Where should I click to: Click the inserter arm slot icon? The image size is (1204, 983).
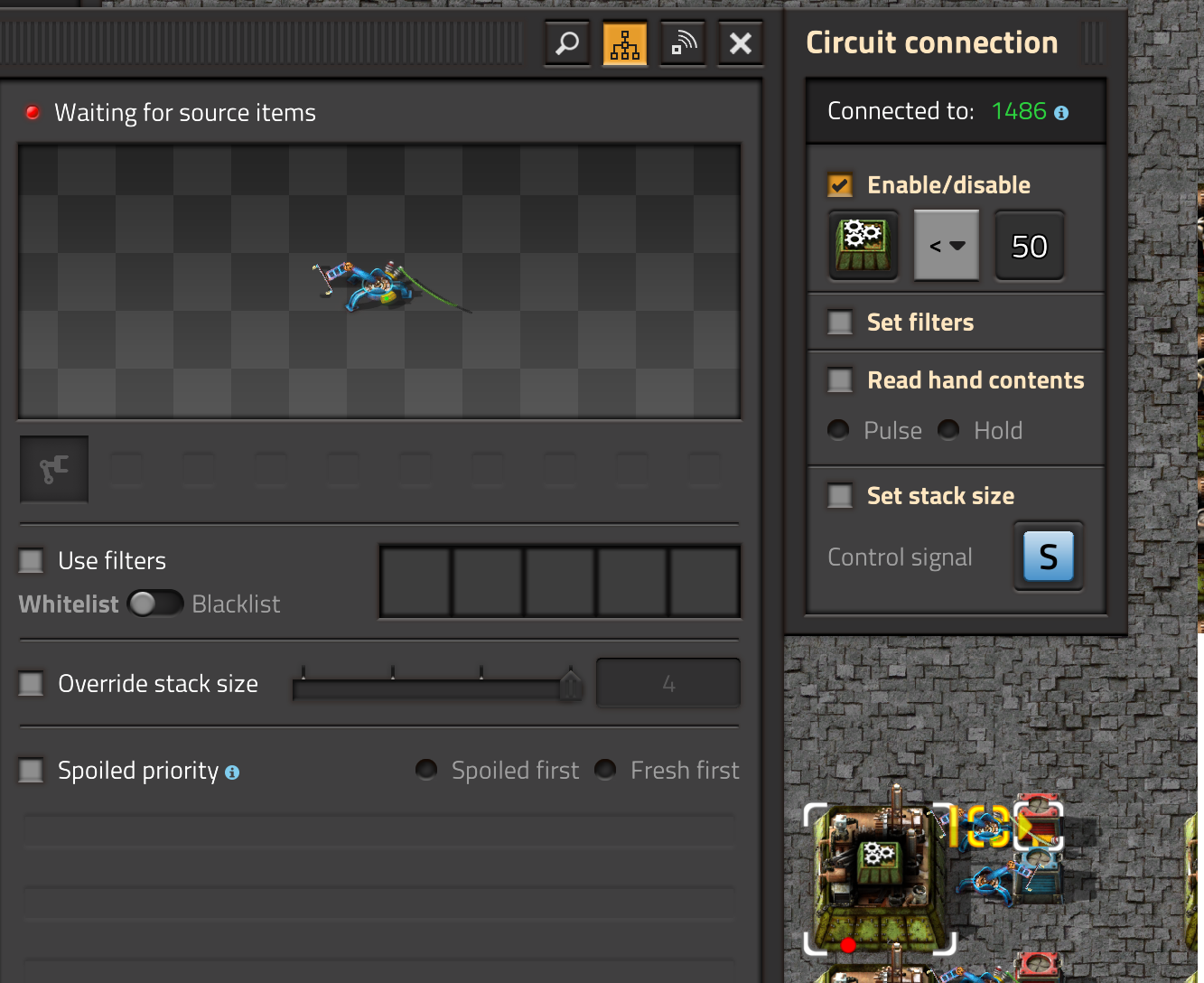pos(54,469)
